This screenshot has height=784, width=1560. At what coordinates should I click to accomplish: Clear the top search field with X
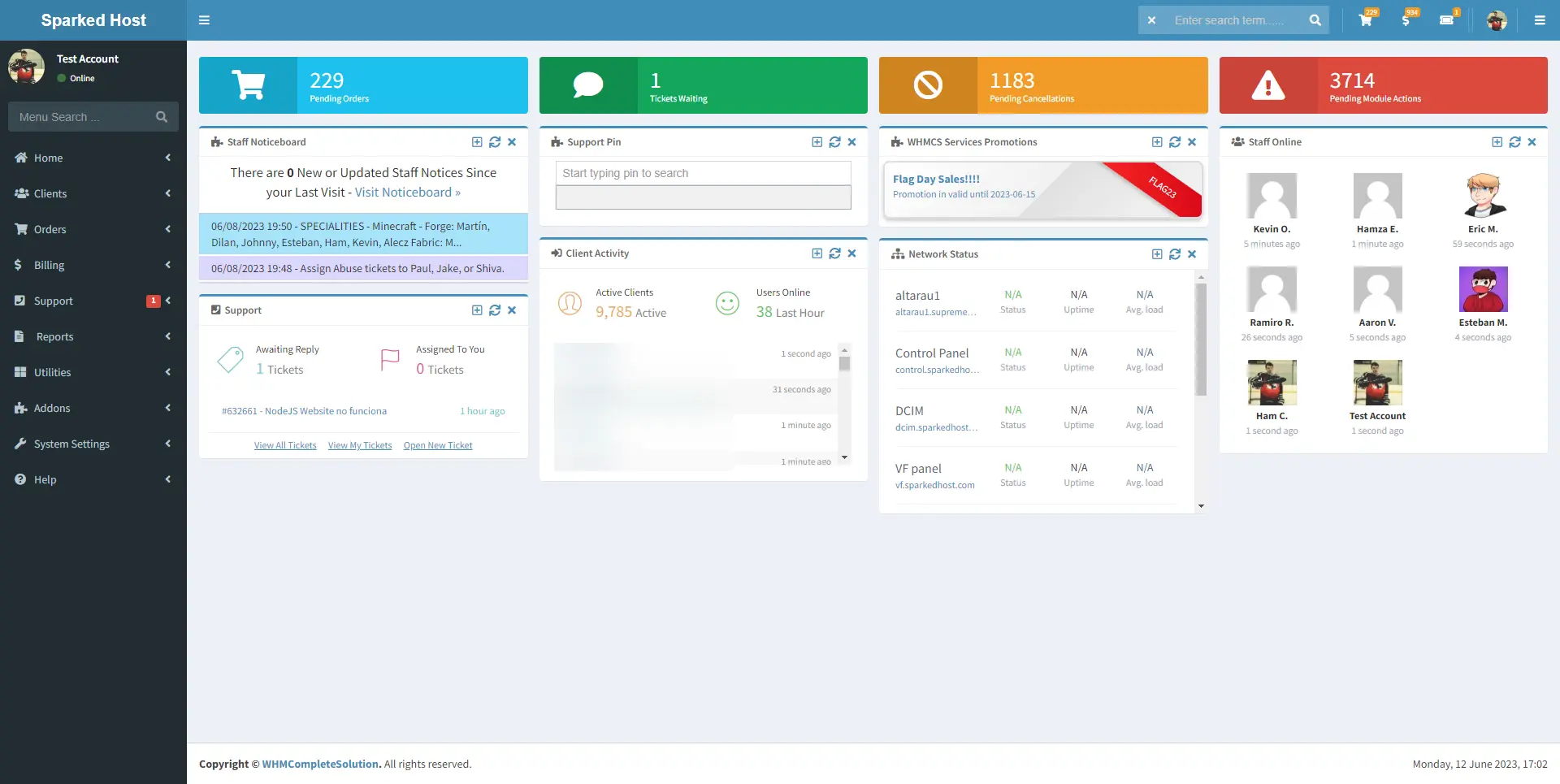[1151, 20]
